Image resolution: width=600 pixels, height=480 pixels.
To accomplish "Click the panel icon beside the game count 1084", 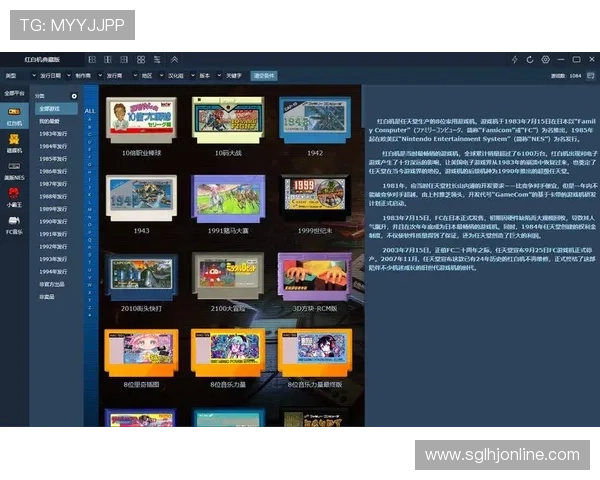I will click(591, 76).
